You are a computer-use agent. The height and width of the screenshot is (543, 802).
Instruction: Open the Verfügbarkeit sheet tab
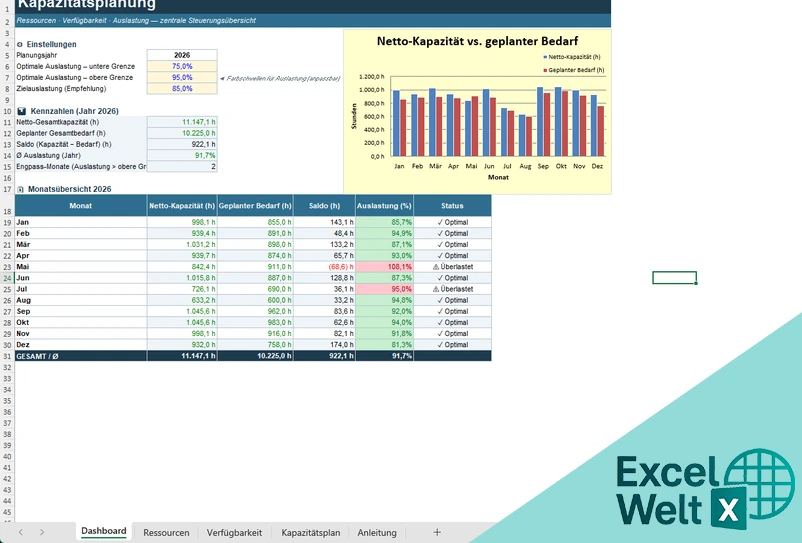tap(234, 532)
